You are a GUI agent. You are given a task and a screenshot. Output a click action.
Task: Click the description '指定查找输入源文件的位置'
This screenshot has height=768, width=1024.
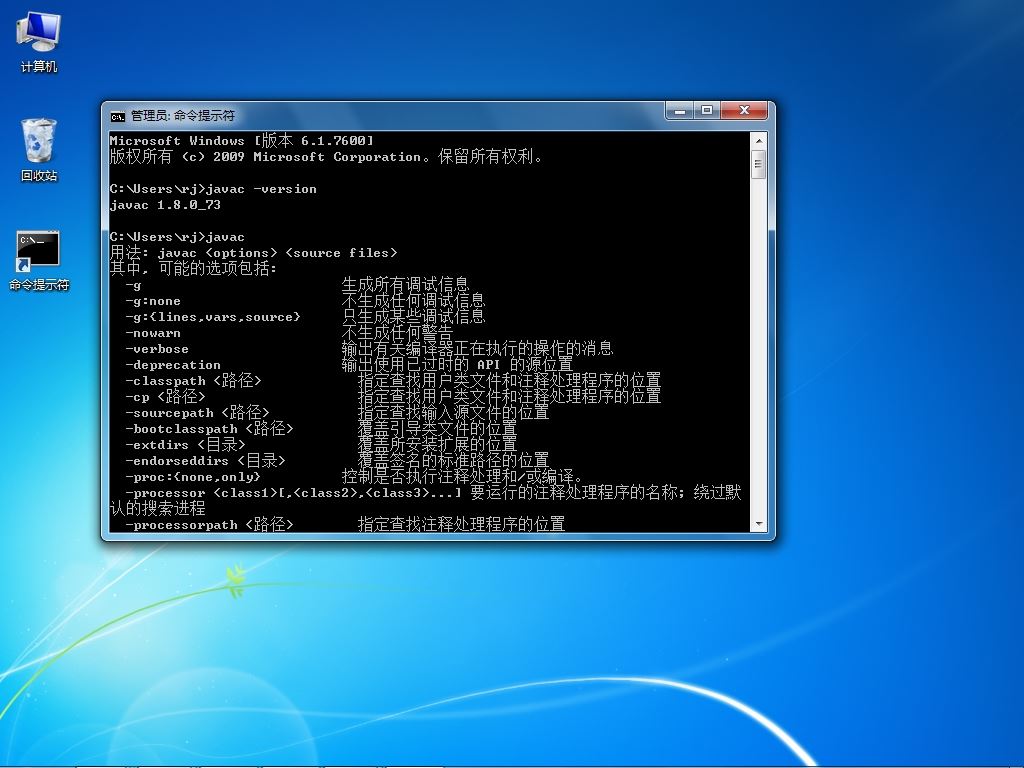pyautogui.click(x=453, y=413)
